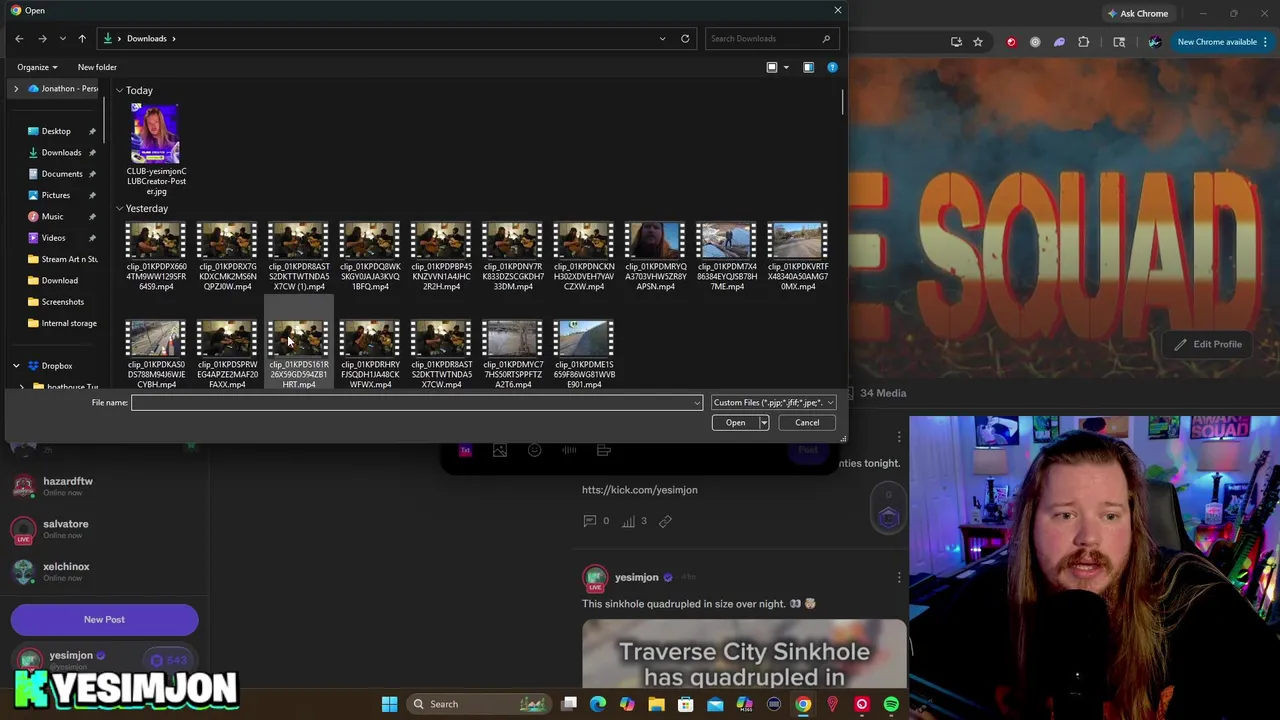Go back in the Open dialog

(x=19, y=38)
